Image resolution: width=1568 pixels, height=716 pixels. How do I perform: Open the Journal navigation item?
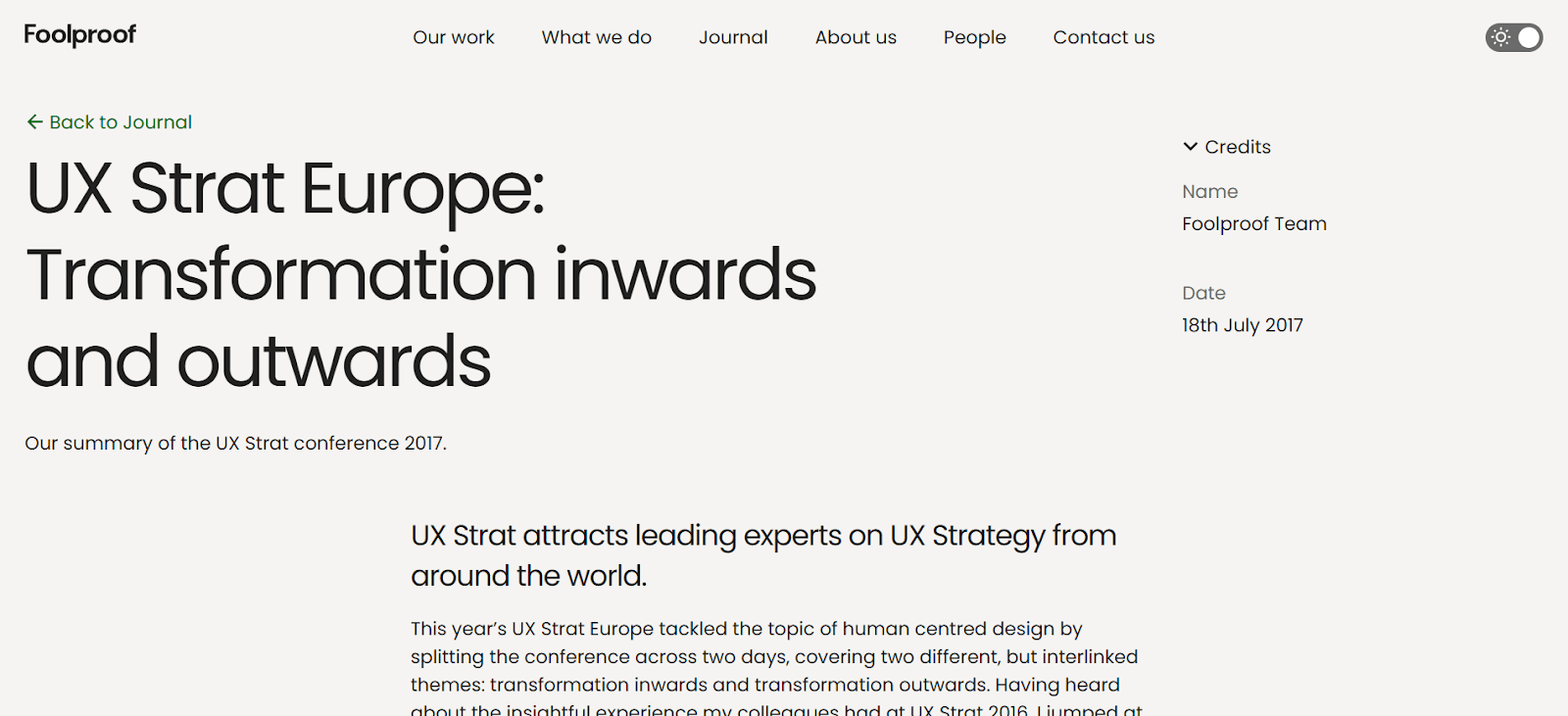point(733,37)
